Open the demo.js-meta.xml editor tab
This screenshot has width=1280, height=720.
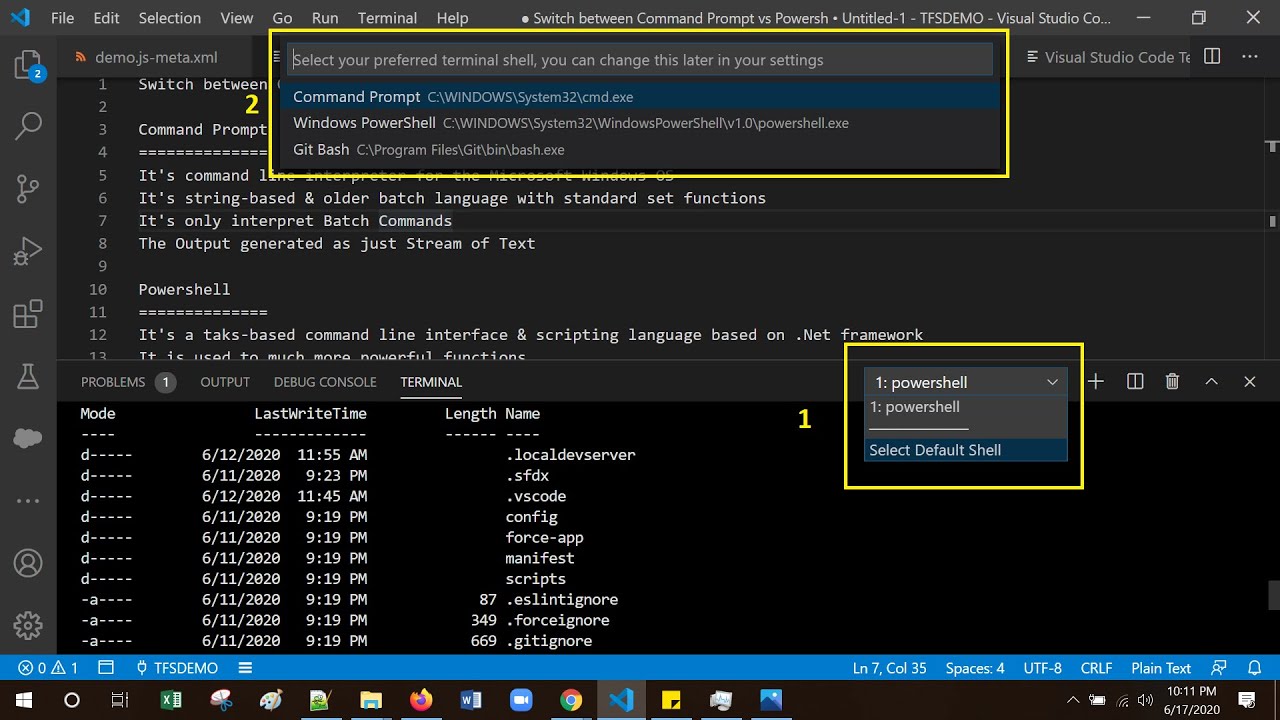154,57
